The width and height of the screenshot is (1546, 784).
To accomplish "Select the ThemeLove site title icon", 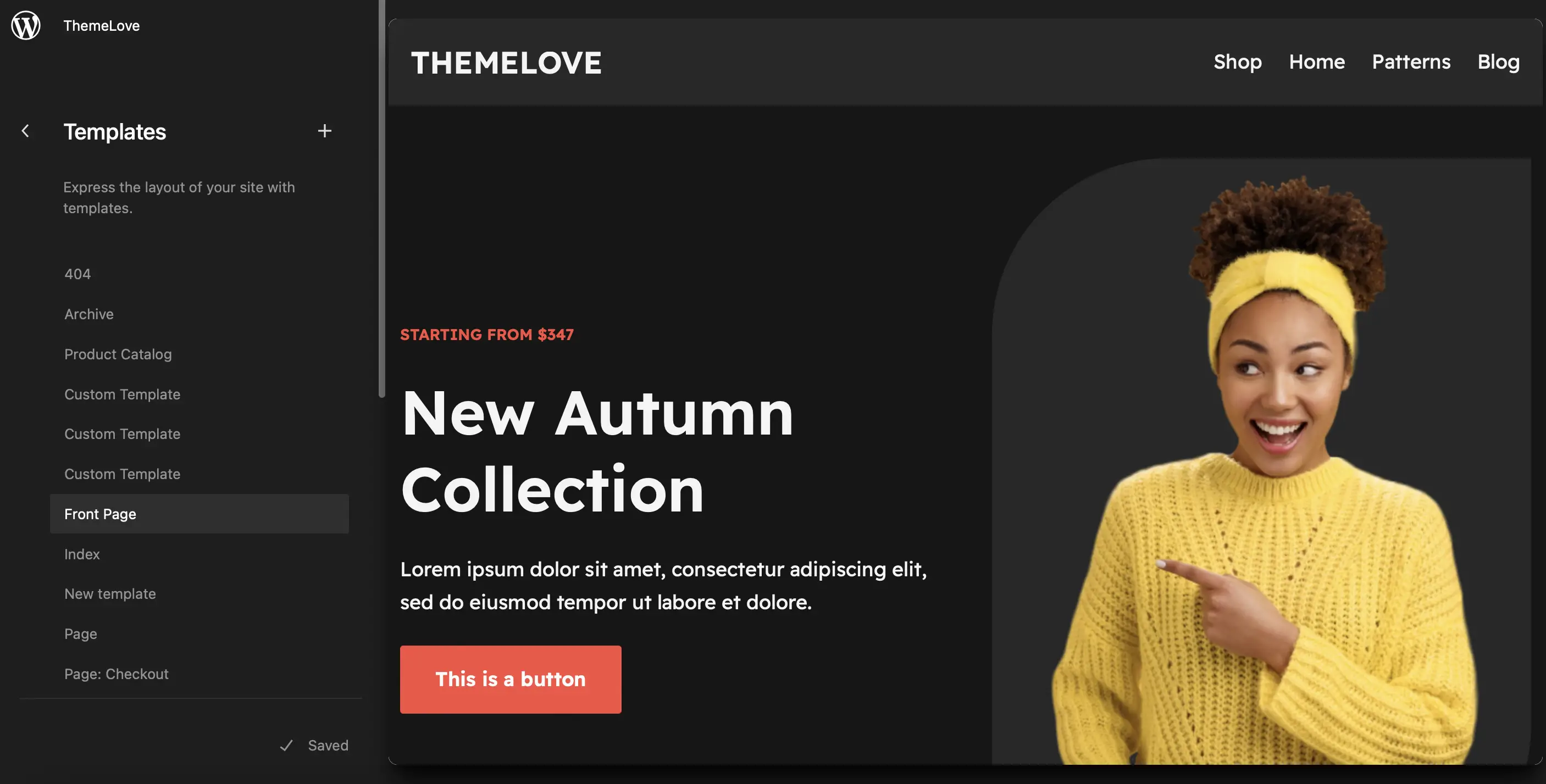I will (x=25, y=25).
